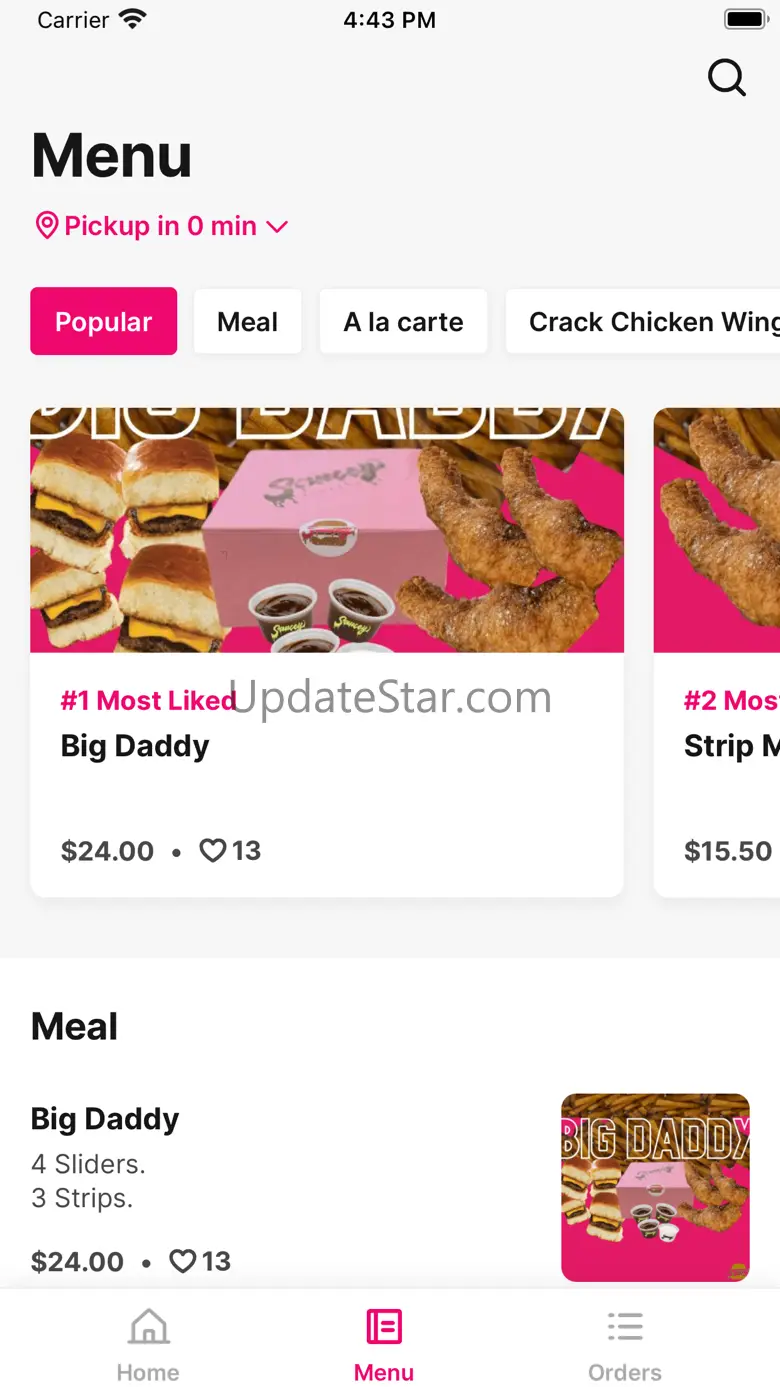Screen dimensions: 780x1387
Task: Open the Big Daddy featured card image
Action: [x=327, y=530]
